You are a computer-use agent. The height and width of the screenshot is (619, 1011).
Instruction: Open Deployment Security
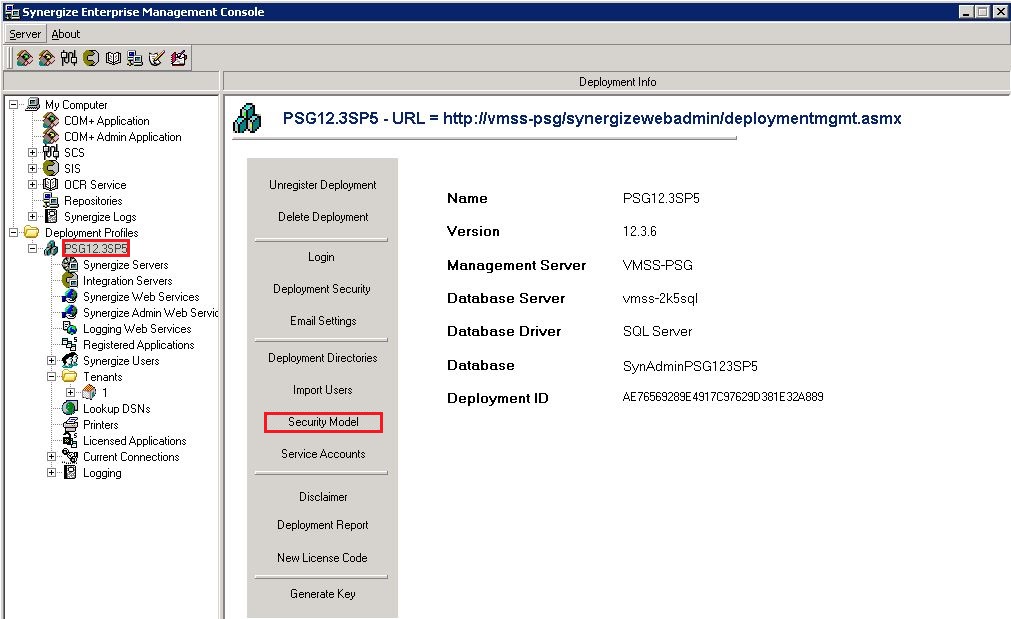tap(322, 289)
